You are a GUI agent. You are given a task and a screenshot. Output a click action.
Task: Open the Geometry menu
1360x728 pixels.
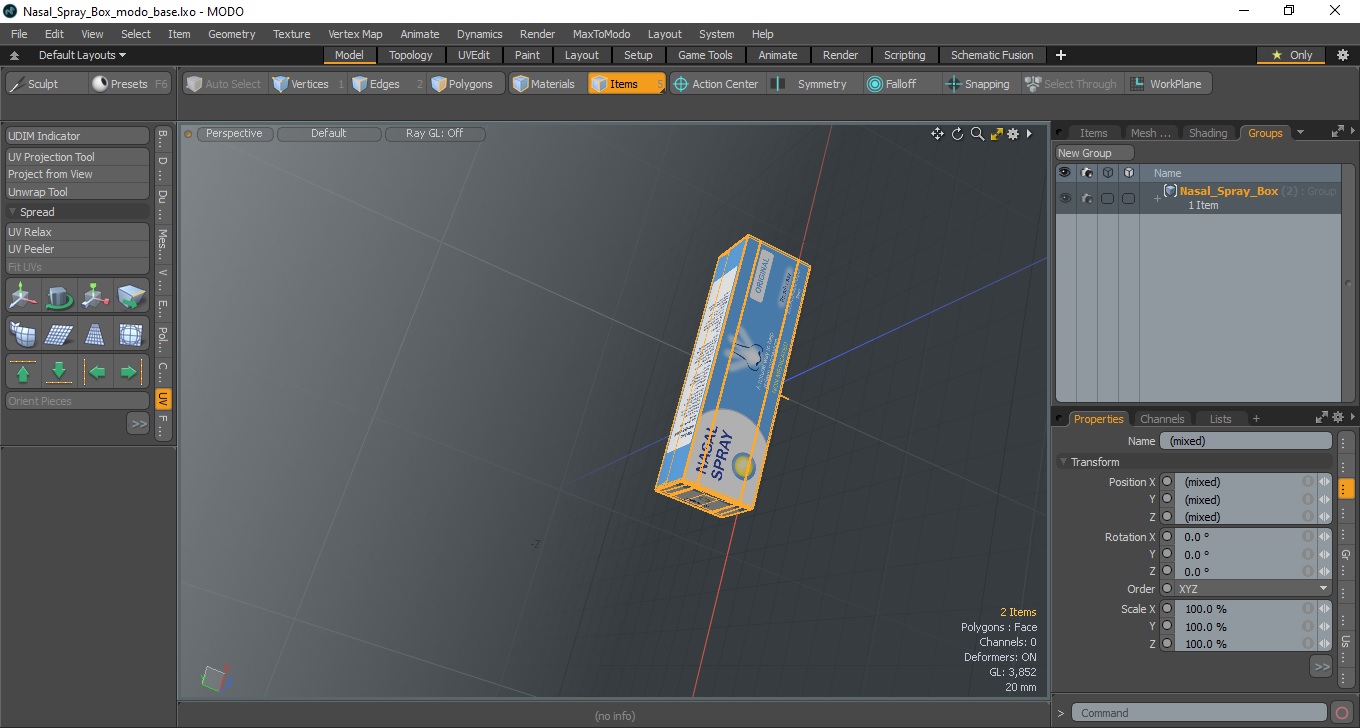pos(231,34)
